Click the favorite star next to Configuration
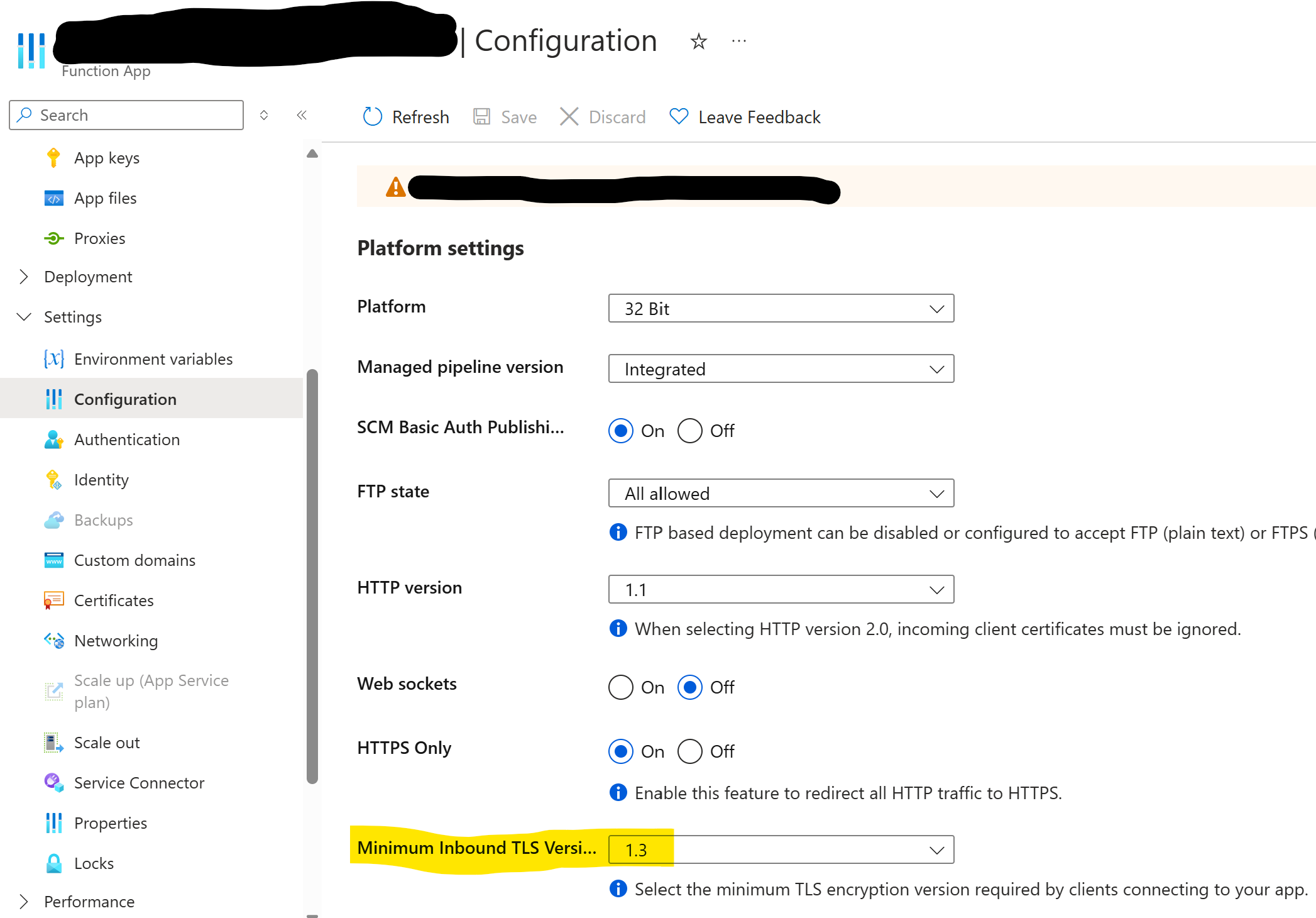The height and width of the screenshot is (918, 1316). point(698,41)
